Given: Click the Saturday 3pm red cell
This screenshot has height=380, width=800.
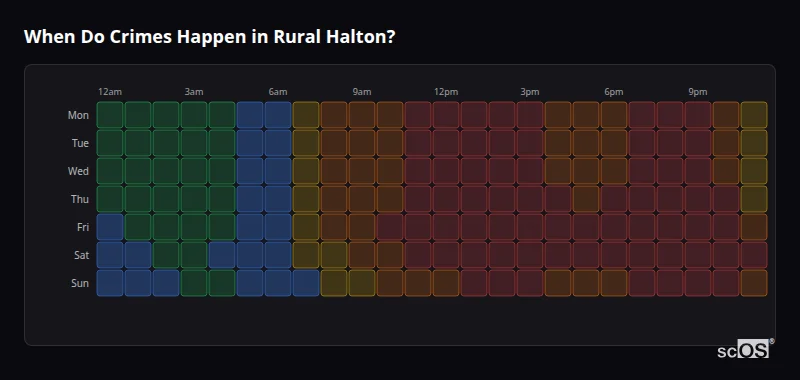Looking at the screenshot, I should point(530,255).
